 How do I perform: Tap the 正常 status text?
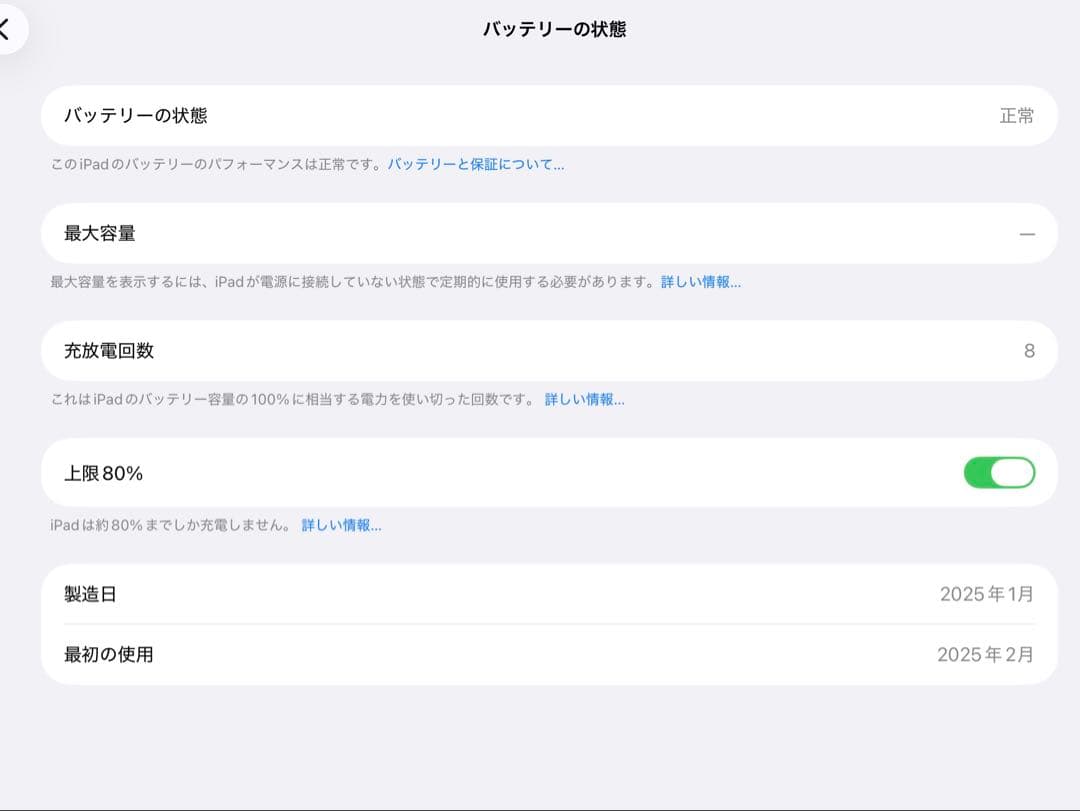coord(1018,116)
